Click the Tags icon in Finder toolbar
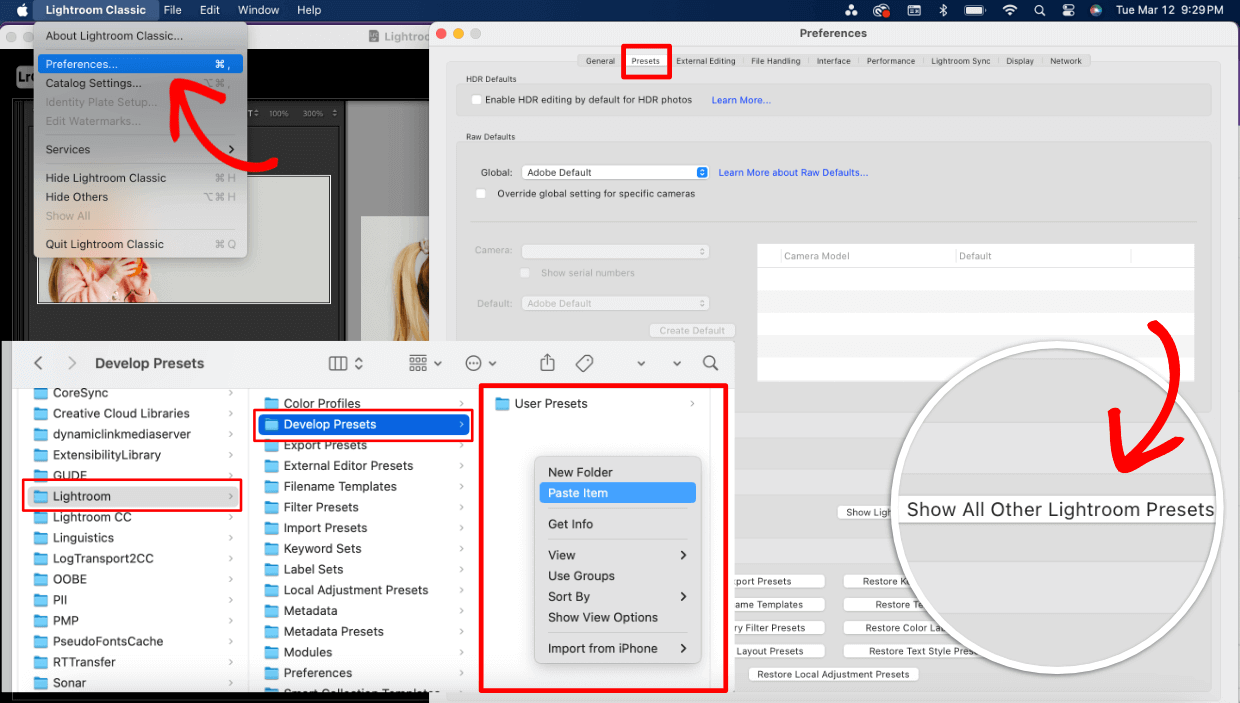Viewport: 1240px width, 703px height. point(585,363)
